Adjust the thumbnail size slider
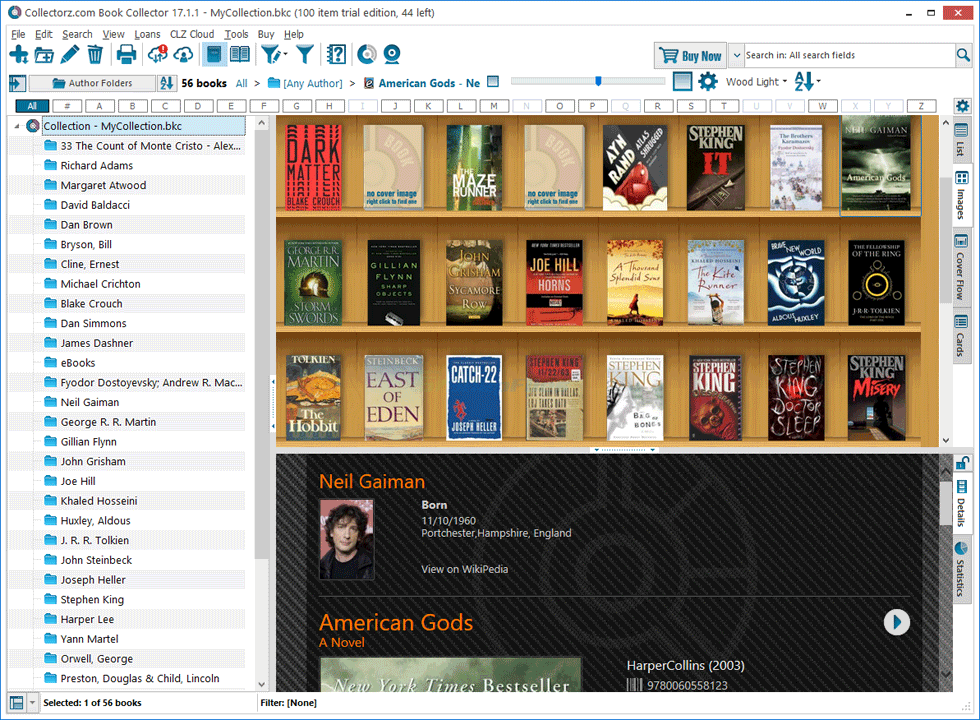The image size is (980, 720). tap(598, 81)
